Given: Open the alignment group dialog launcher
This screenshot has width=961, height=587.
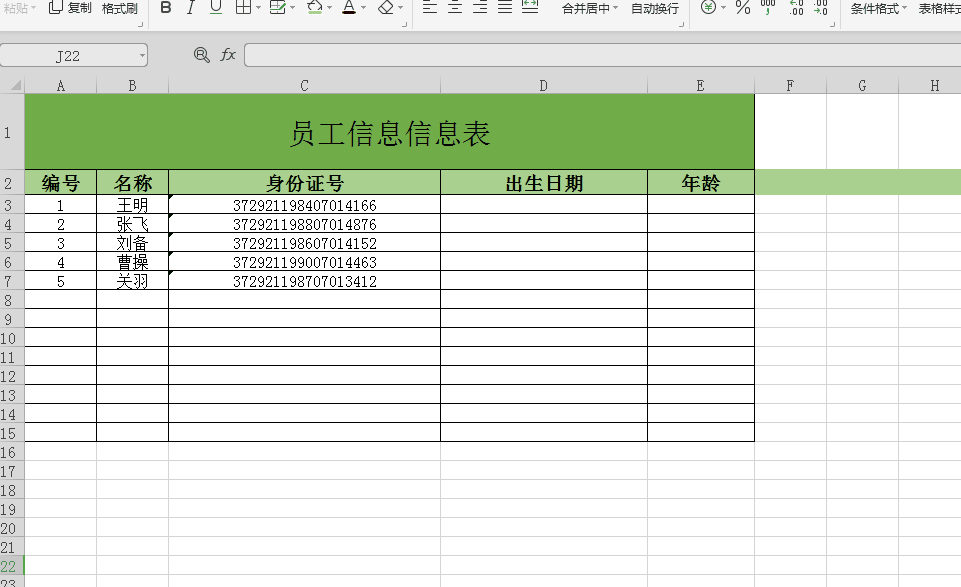Looking at the screenshot, I should [682, 25].
